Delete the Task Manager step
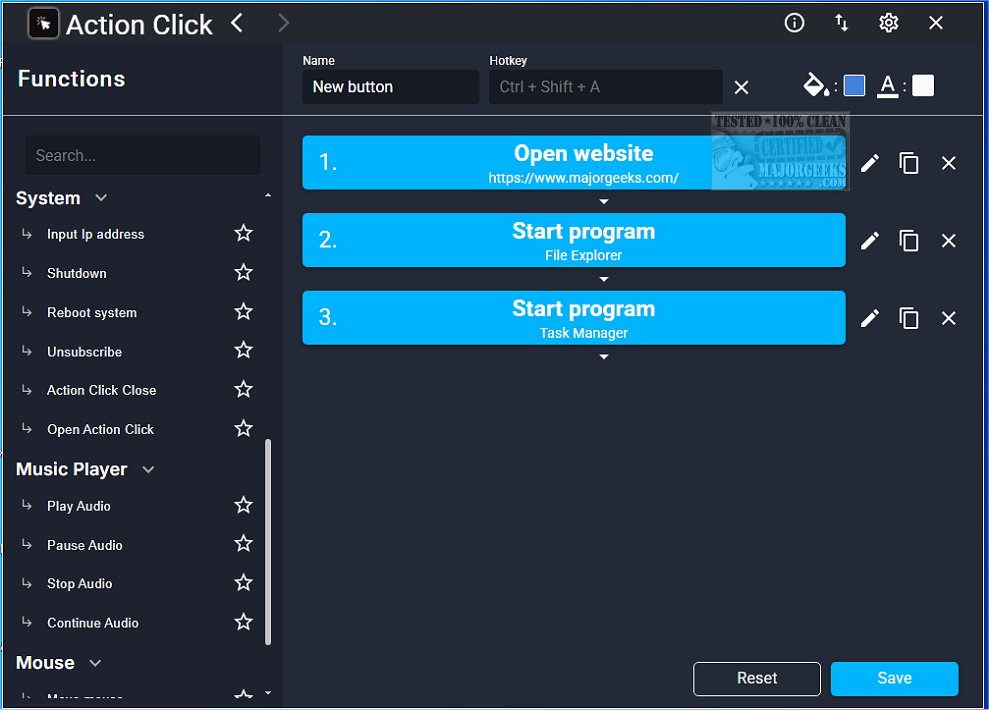 (949, 318)
